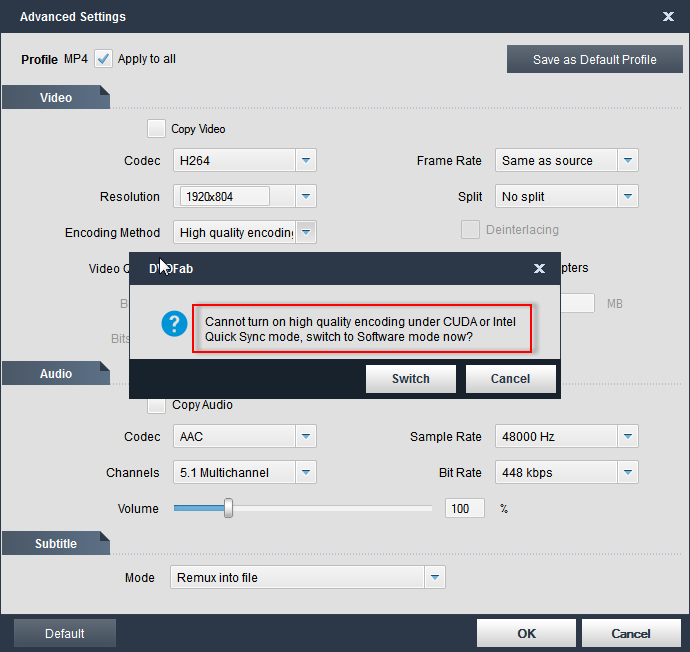Open the audio Codec AAC dropdown
The height and width of the screenshot is (652, 690).
point(306,436)
